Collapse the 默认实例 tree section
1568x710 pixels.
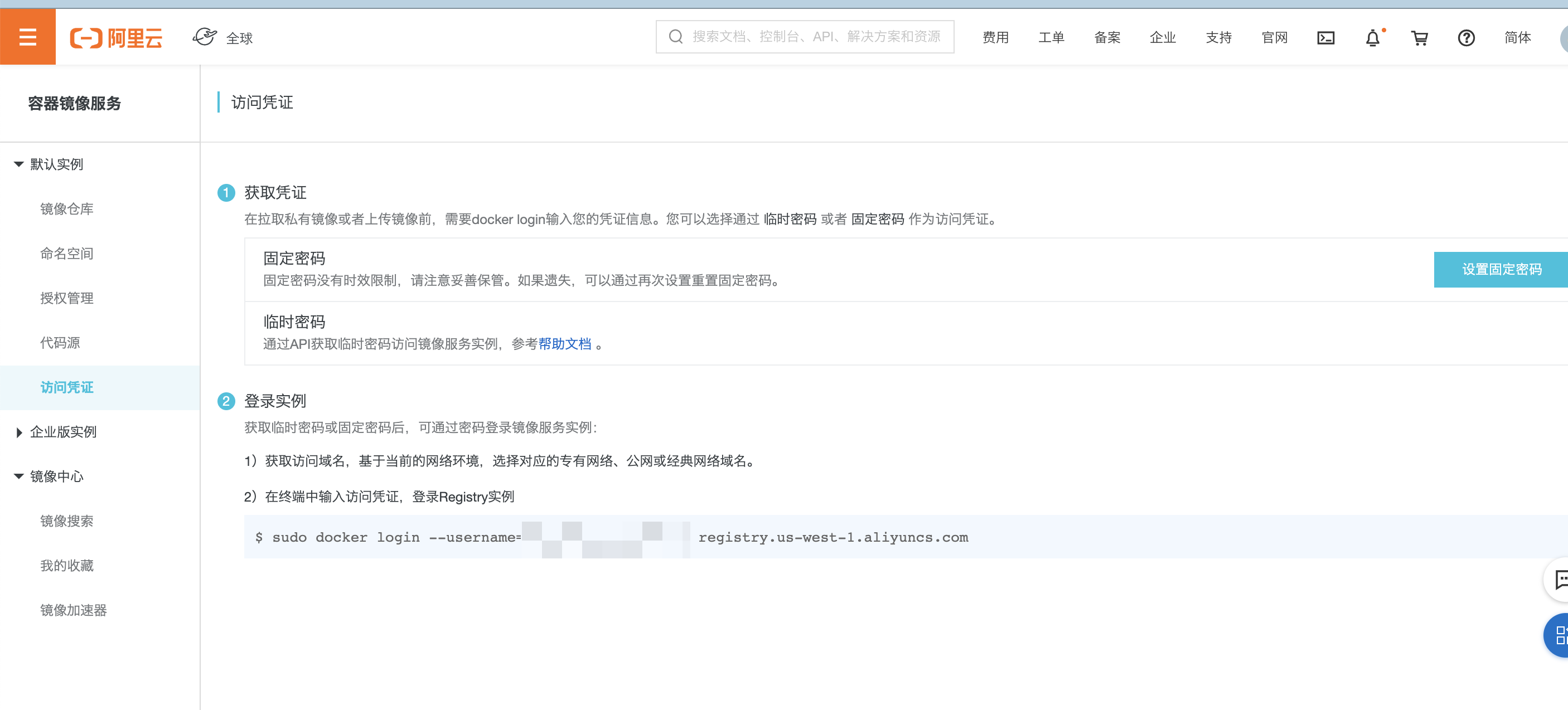[19, 164]
